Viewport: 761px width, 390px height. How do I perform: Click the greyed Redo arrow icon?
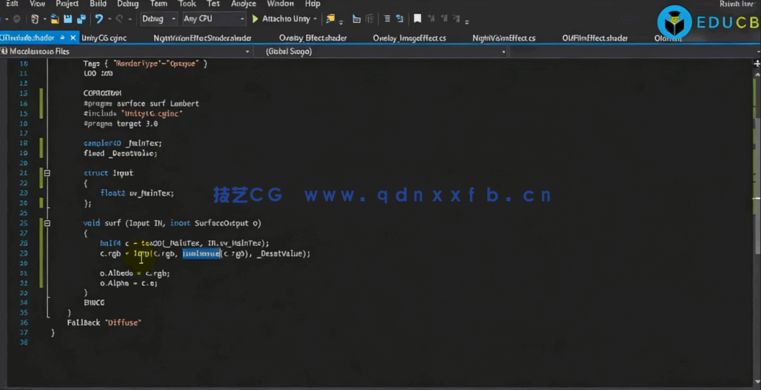coord(119,19)
